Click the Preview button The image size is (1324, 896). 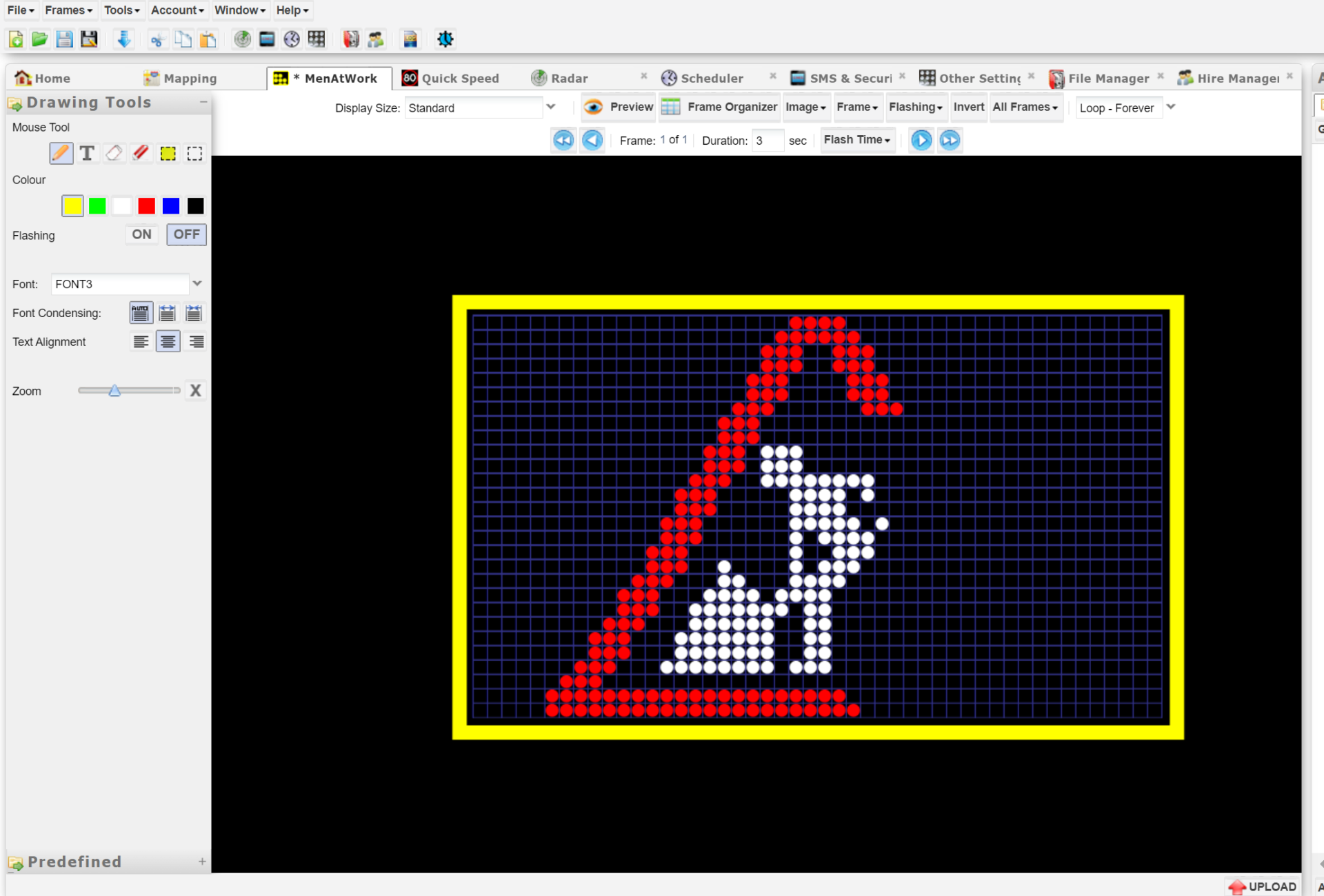click(x=619, y=107)
